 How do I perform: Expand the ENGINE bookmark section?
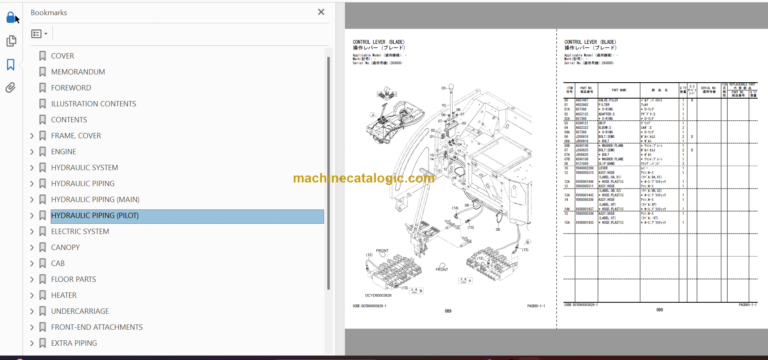[x=32, y=152]
